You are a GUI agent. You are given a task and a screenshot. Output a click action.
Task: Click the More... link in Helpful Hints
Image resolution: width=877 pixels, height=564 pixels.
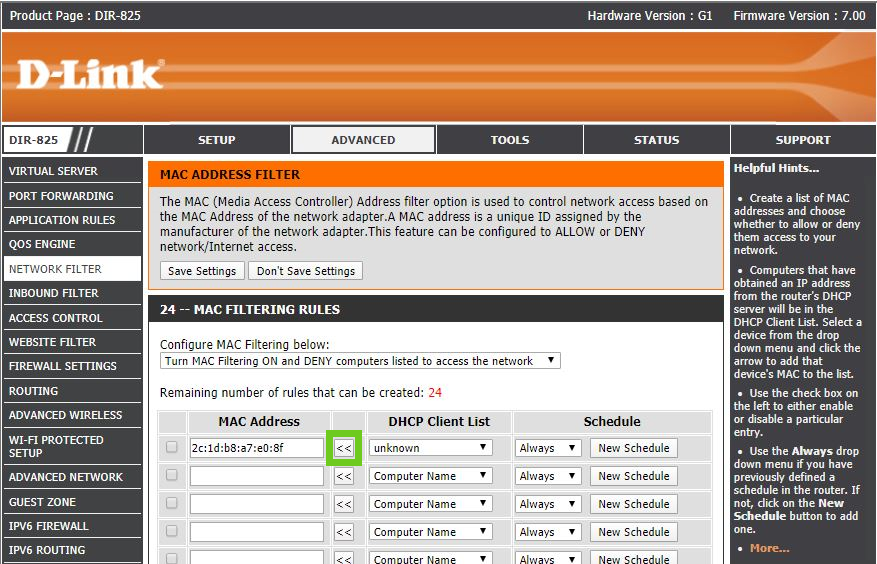[769, 548]
